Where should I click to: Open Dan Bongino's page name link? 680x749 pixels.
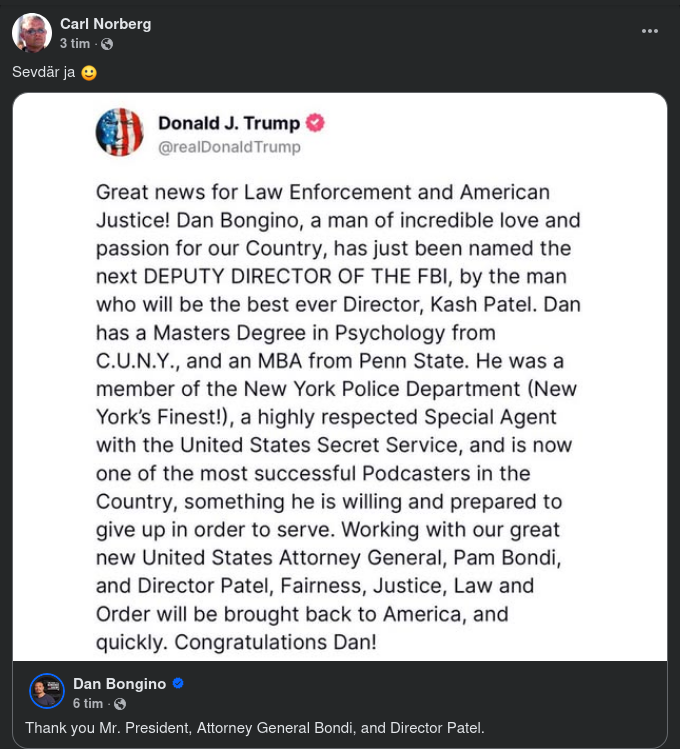click(119, 683)
